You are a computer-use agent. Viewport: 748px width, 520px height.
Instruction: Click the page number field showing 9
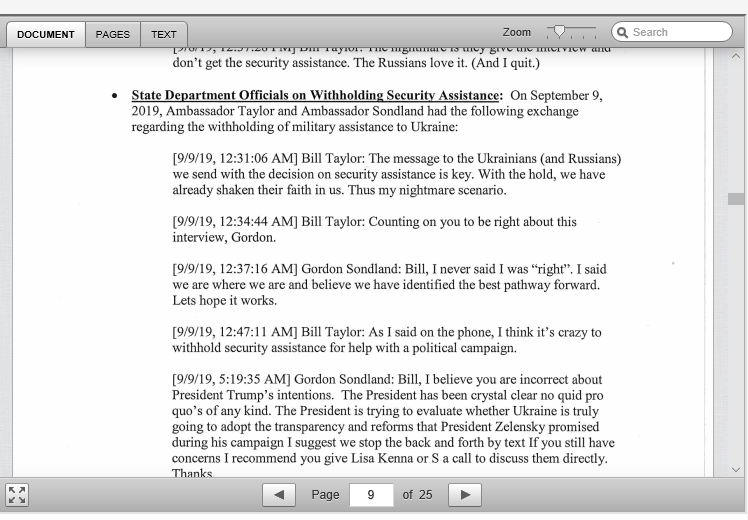pyautogui.click(x=371, y=495)
